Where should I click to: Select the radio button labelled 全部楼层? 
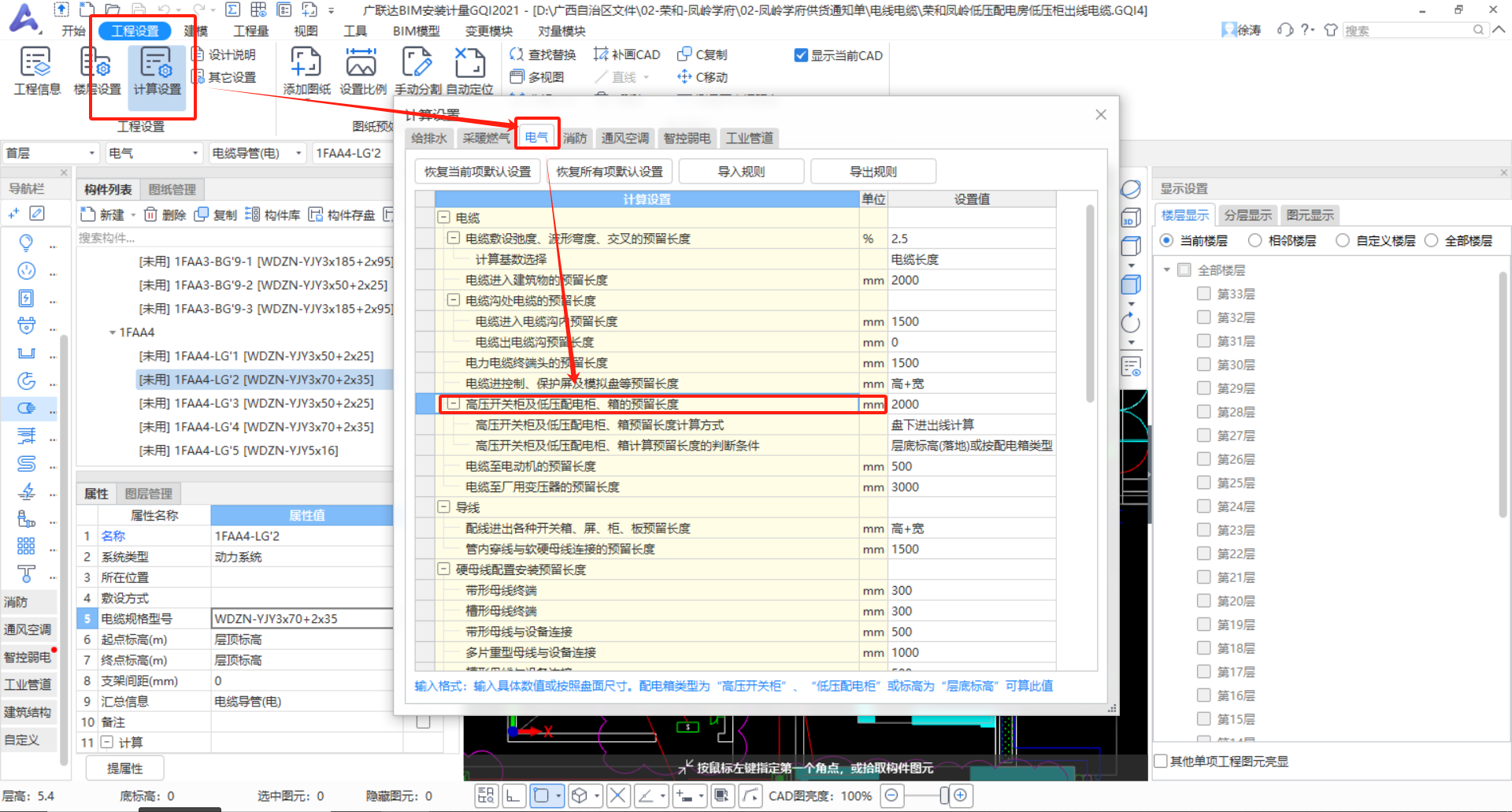tap(1432, 240)
